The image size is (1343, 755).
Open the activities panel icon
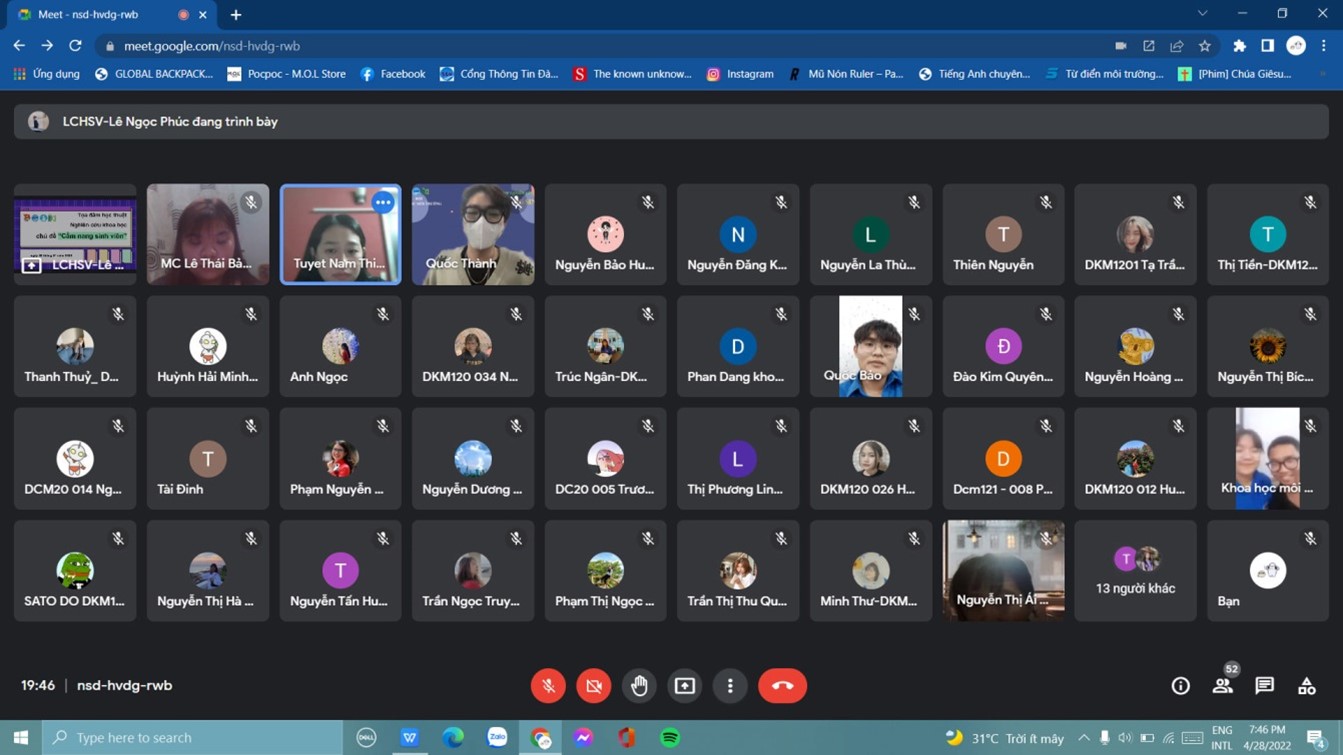click(1306, 686)
